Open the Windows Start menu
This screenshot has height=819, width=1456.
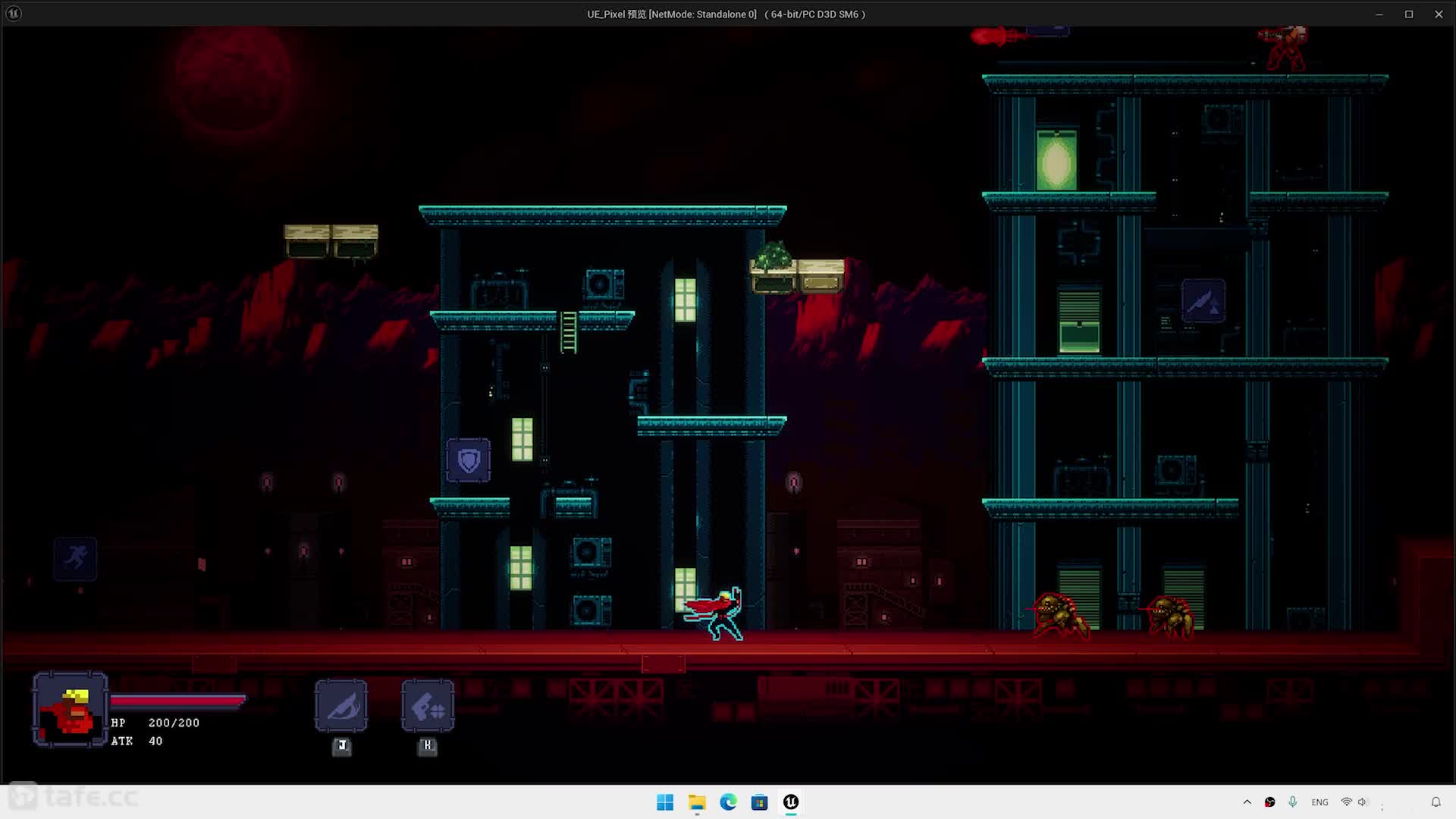tap(665, 802)
